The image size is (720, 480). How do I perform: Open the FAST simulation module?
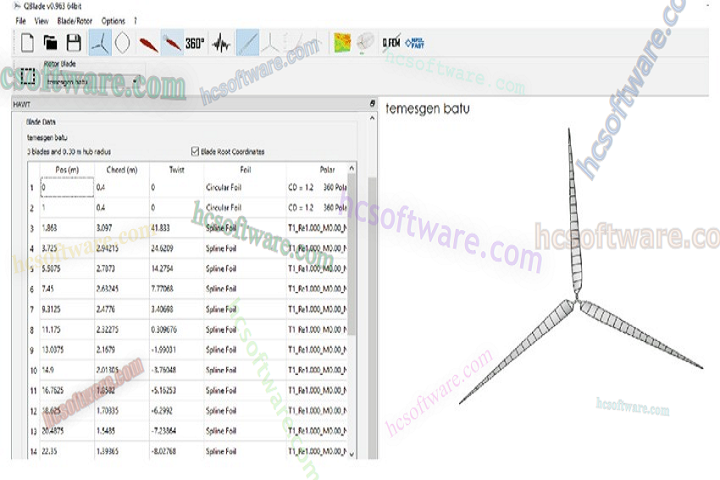pyautogui.click(x=415, y=43)
